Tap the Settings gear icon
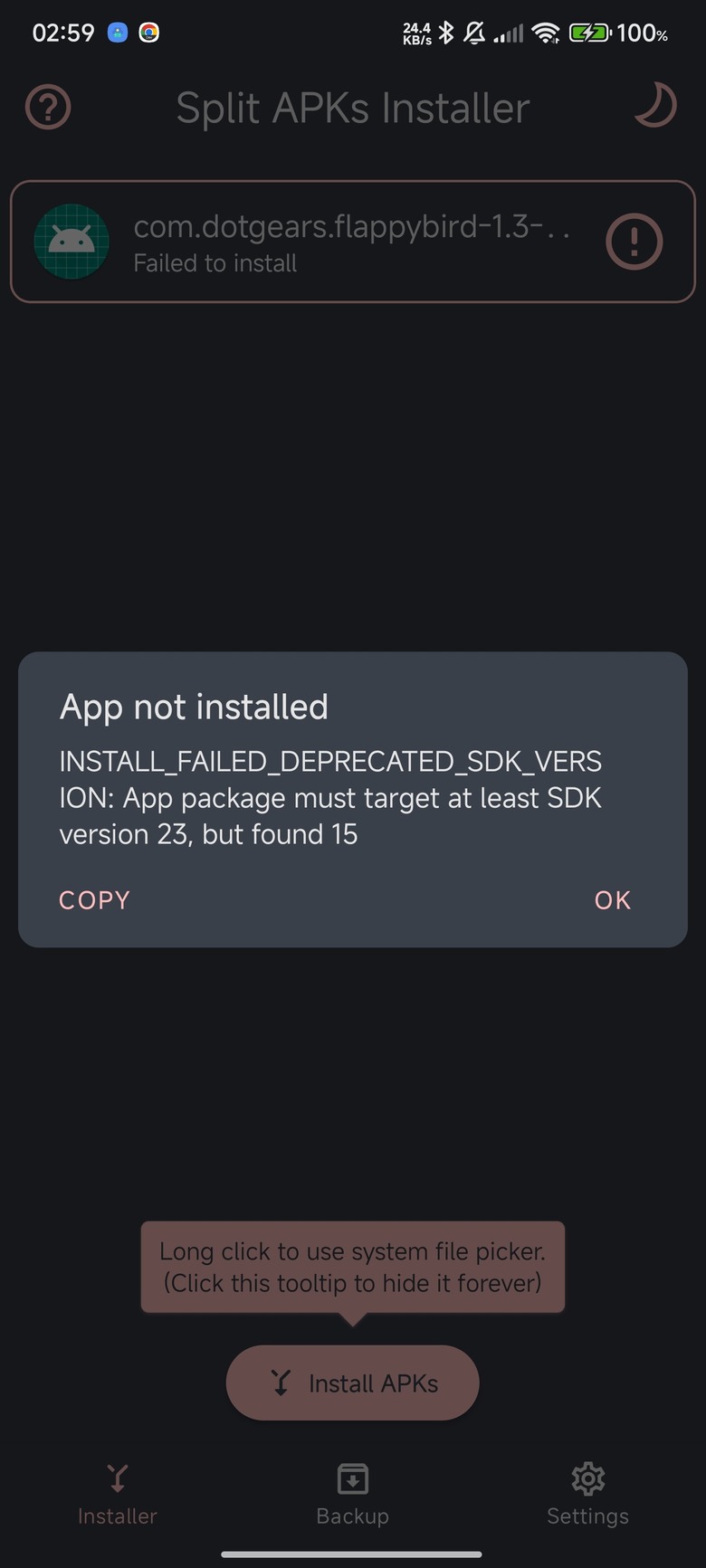 tap(587, 1479)
